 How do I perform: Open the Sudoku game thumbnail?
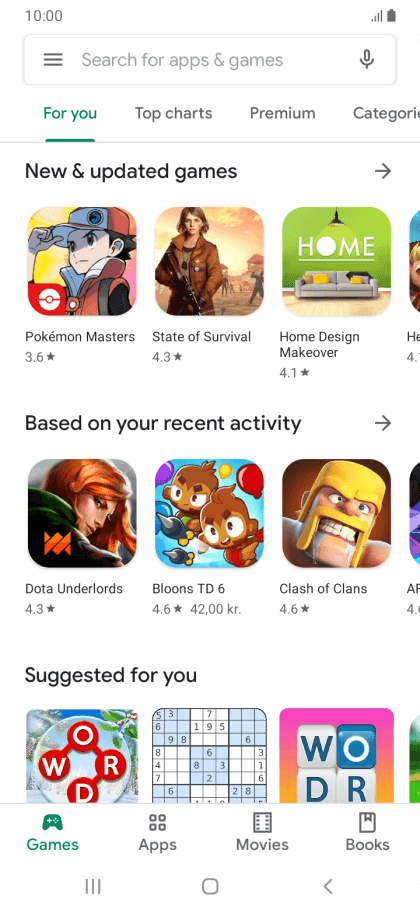[209, 756]
